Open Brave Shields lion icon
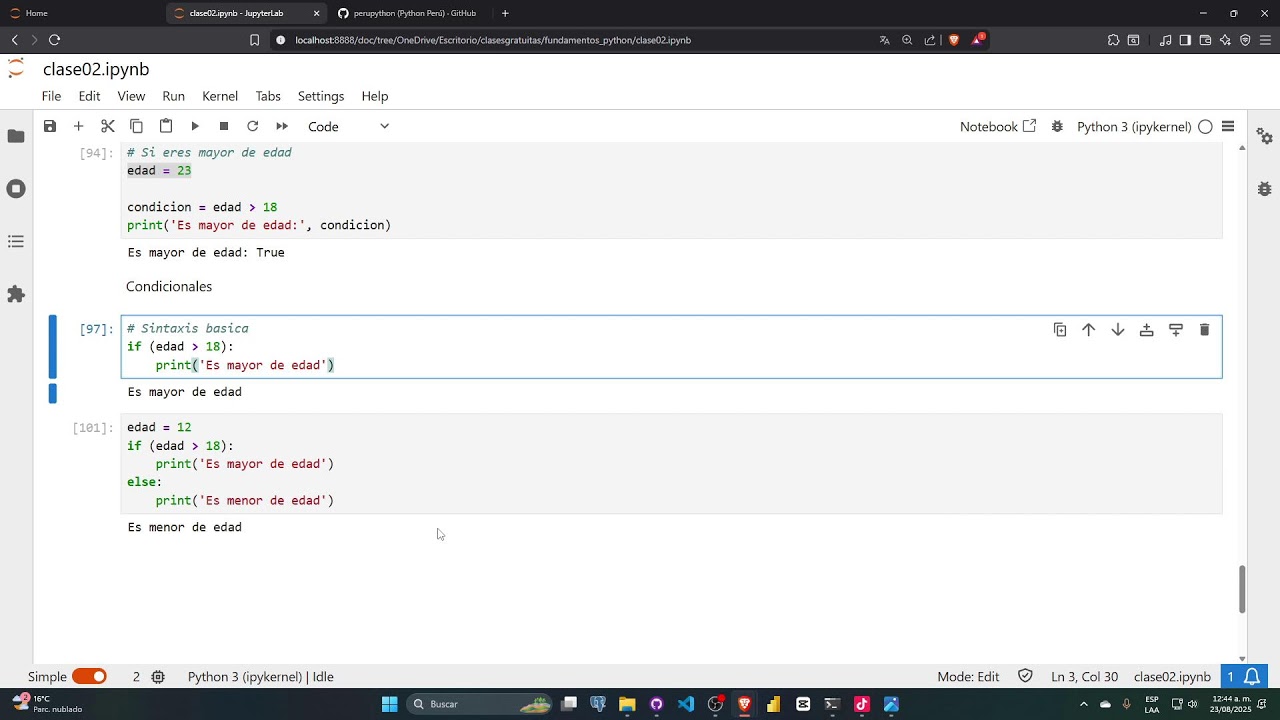1280x720 pixels. click(x=953, y=40)
